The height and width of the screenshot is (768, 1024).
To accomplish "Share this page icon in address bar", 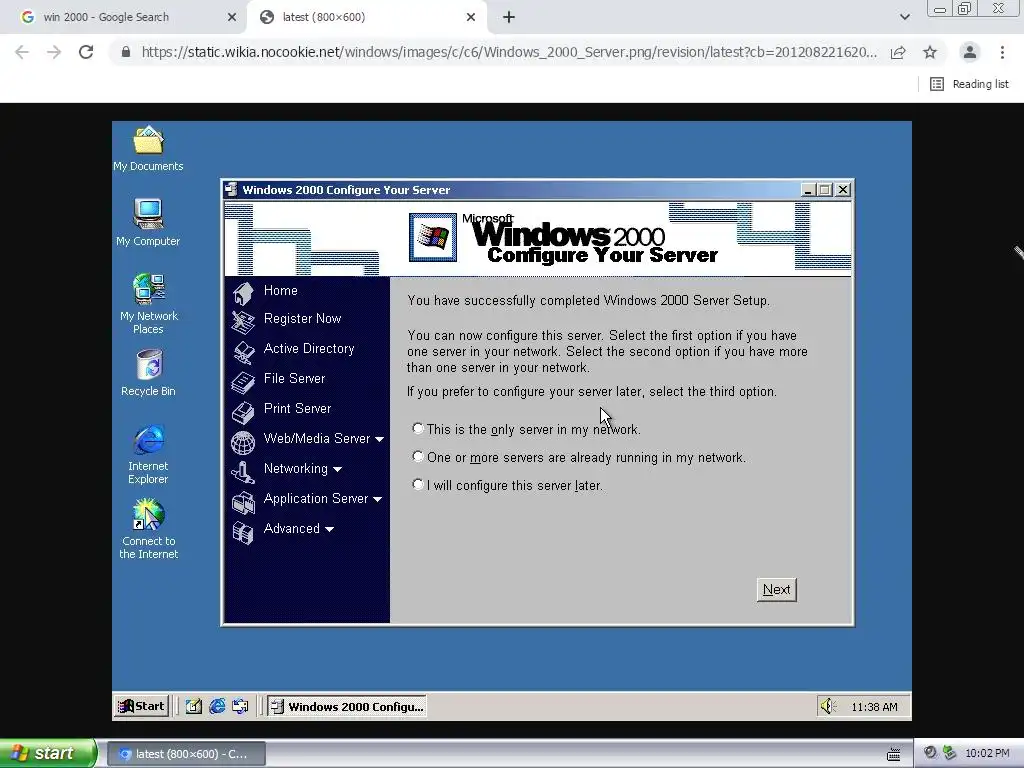I will pos(898,52).
